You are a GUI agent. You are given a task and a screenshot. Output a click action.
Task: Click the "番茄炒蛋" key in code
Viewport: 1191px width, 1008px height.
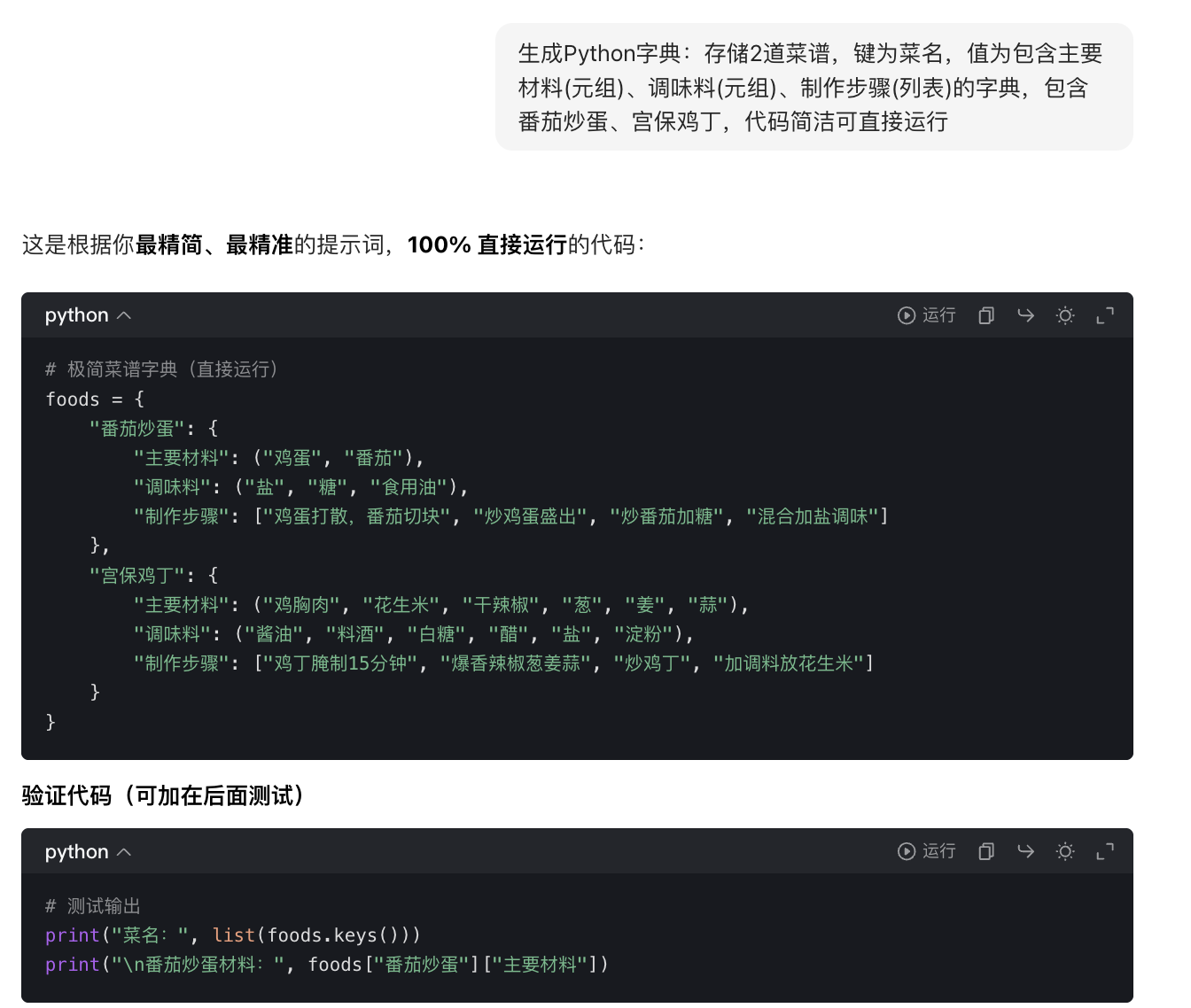point(136,429)
